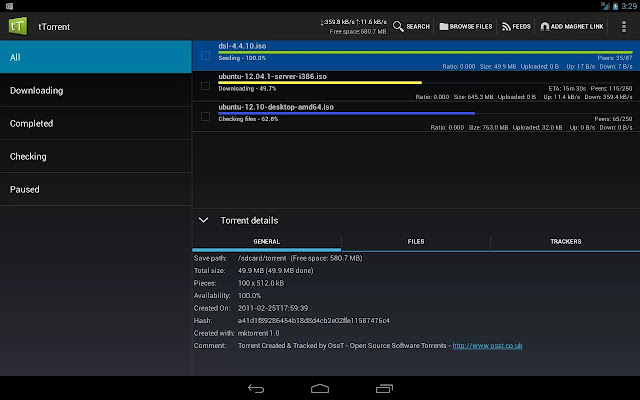Click the save path /sdcard/torrent value

(262, 258)
